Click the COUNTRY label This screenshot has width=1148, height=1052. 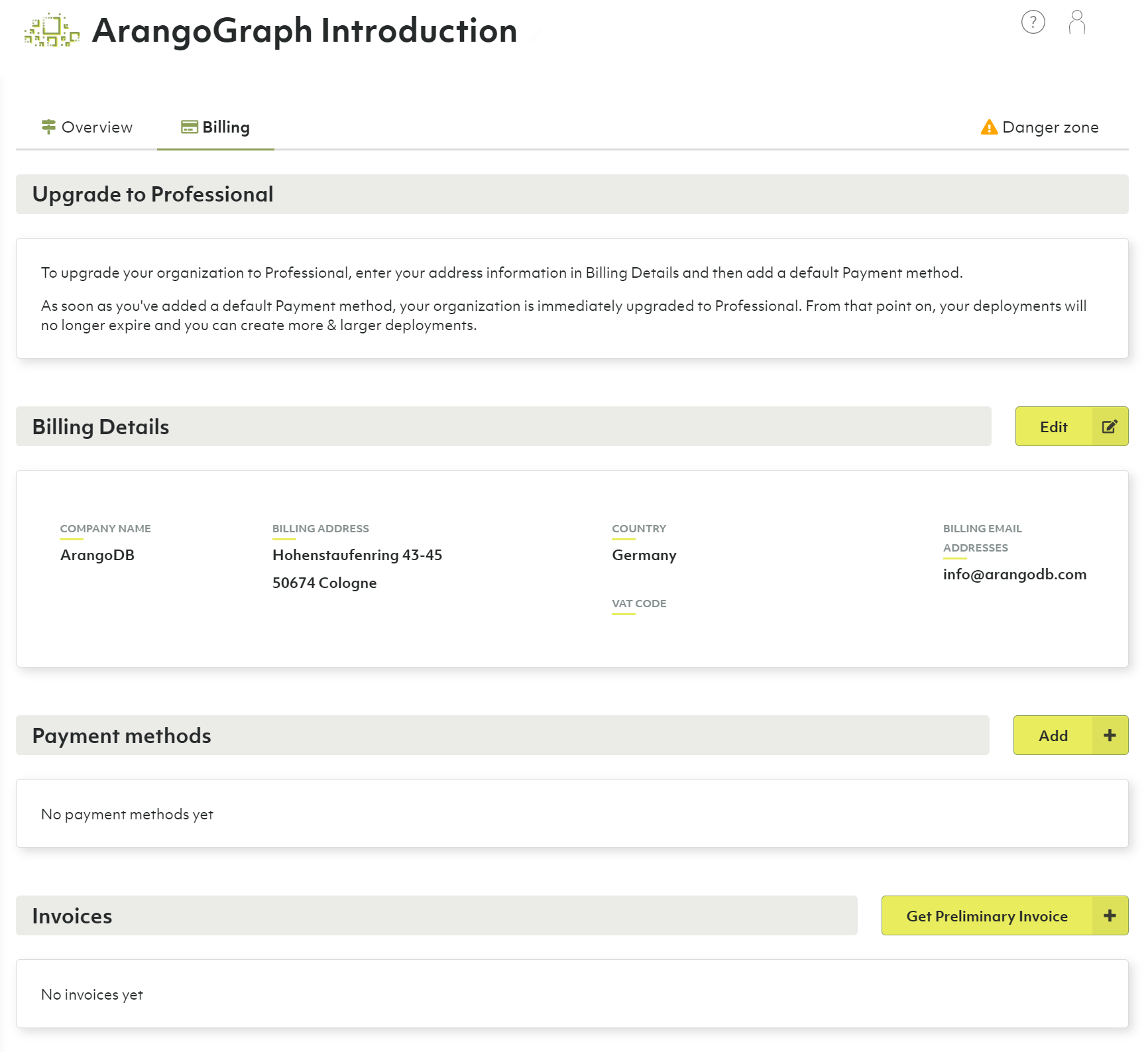tap(639, 528)
